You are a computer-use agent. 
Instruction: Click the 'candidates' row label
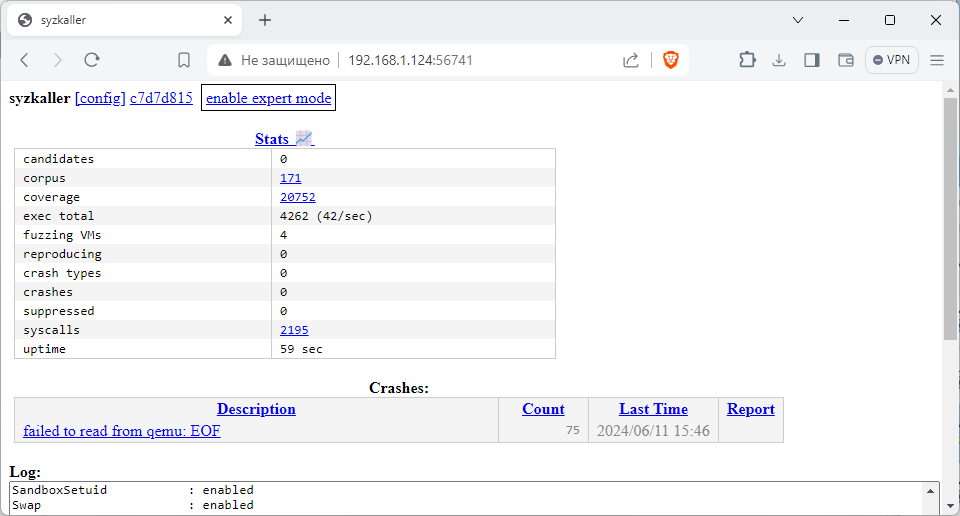click(x=58, y=159)
